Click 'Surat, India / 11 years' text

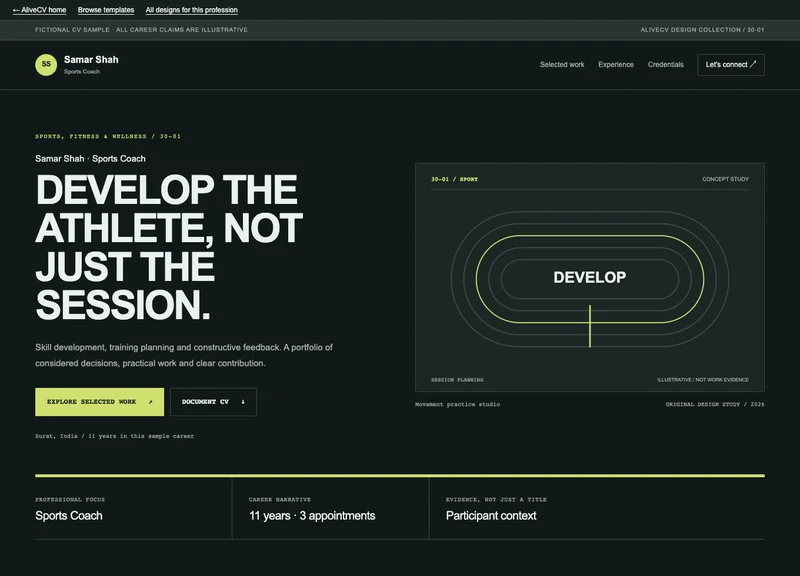(x=114, y=436)
